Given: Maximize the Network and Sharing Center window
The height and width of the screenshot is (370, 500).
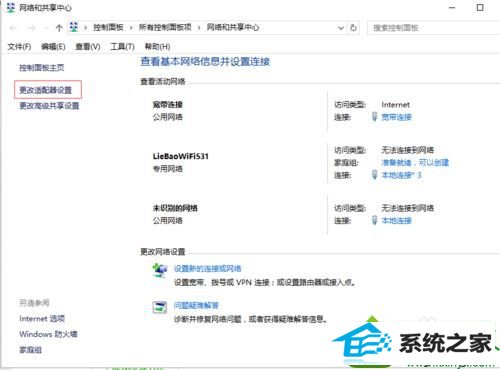Looking at the screenshot, I should pyautogui.click(x=480, y=8).
